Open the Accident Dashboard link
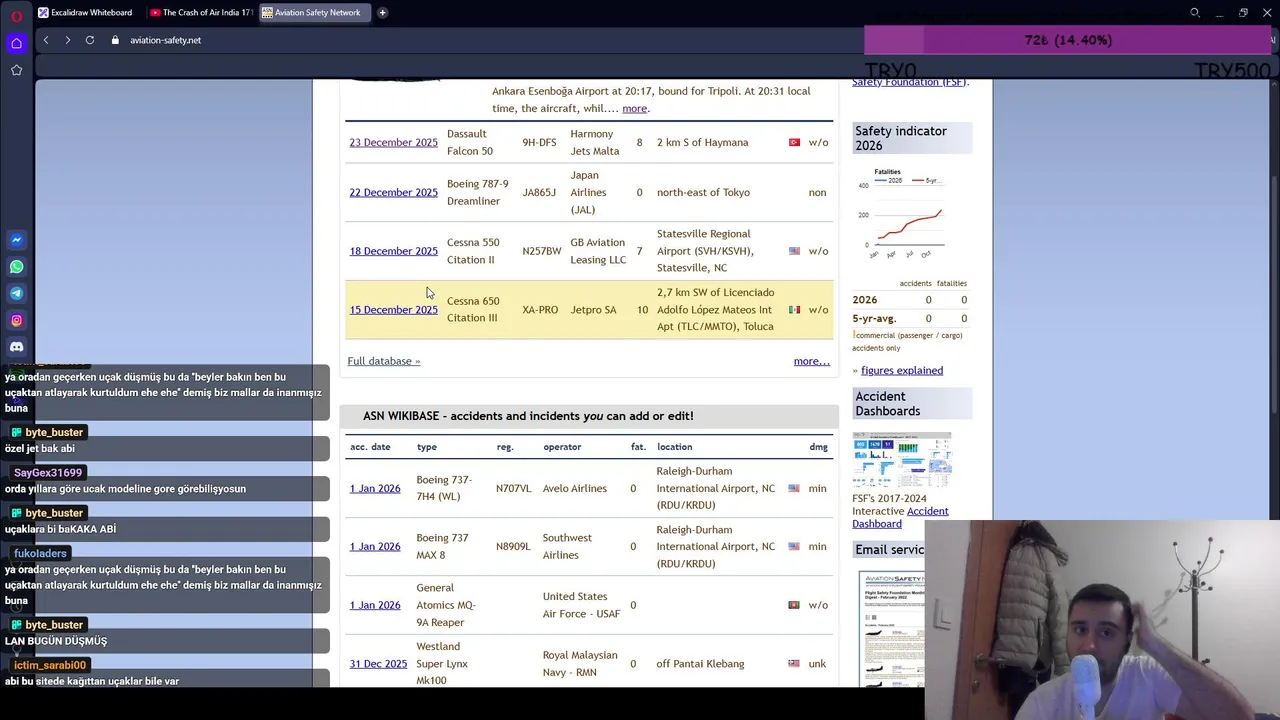 click(x=901, y=517)
